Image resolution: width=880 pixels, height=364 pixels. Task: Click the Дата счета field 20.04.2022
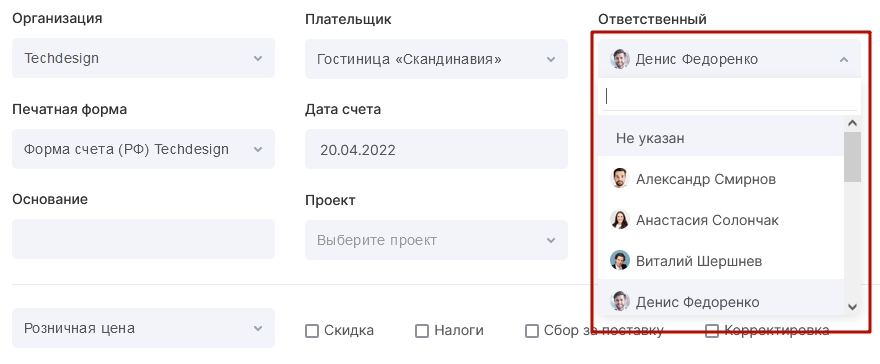click(436, 149)
